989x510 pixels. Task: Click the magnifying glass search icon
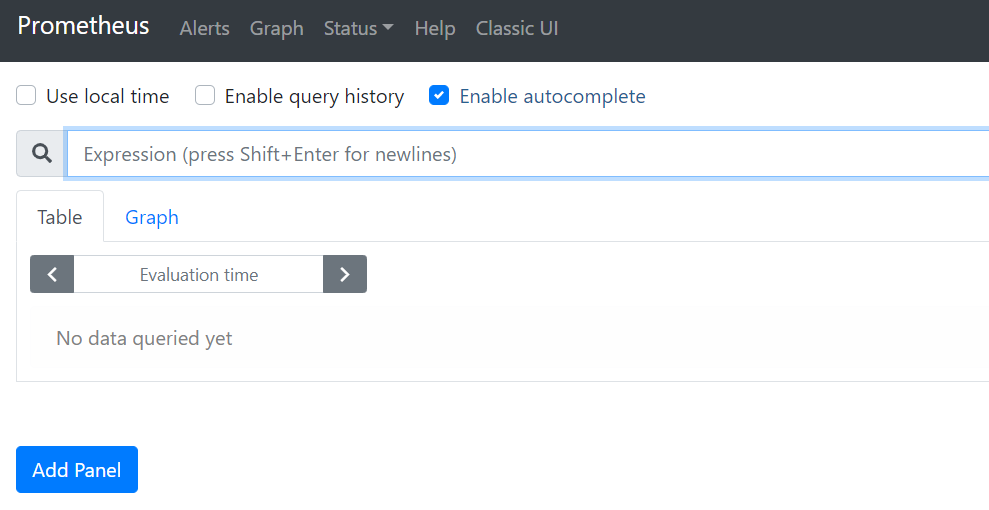[x=42, y=153]
